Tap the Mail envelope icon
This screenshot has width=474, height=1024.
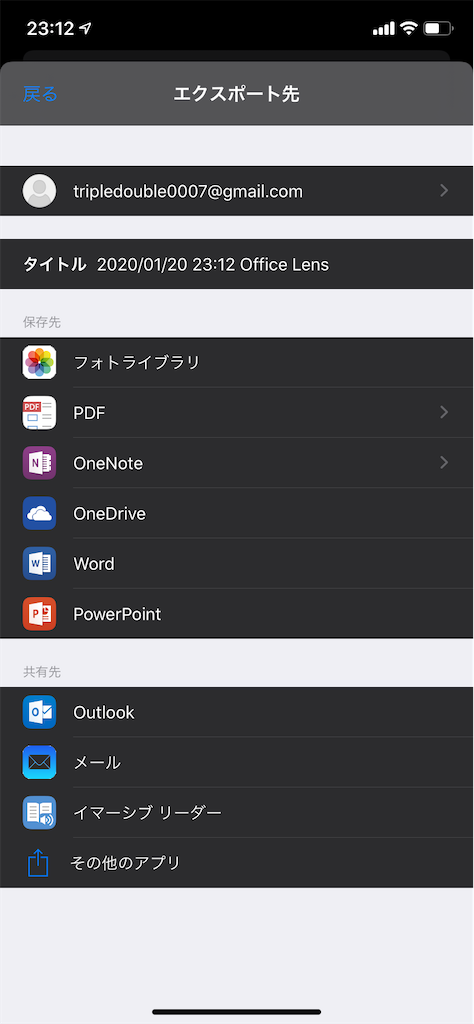tap(39, 762)
